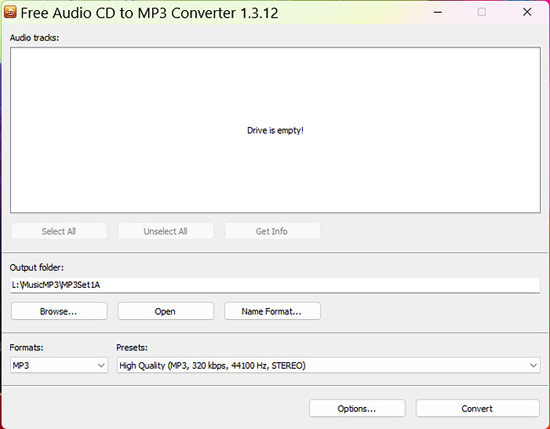Start conversion with the Convert button
This screenshot has height=429, width=550.
tap(477, 408)
